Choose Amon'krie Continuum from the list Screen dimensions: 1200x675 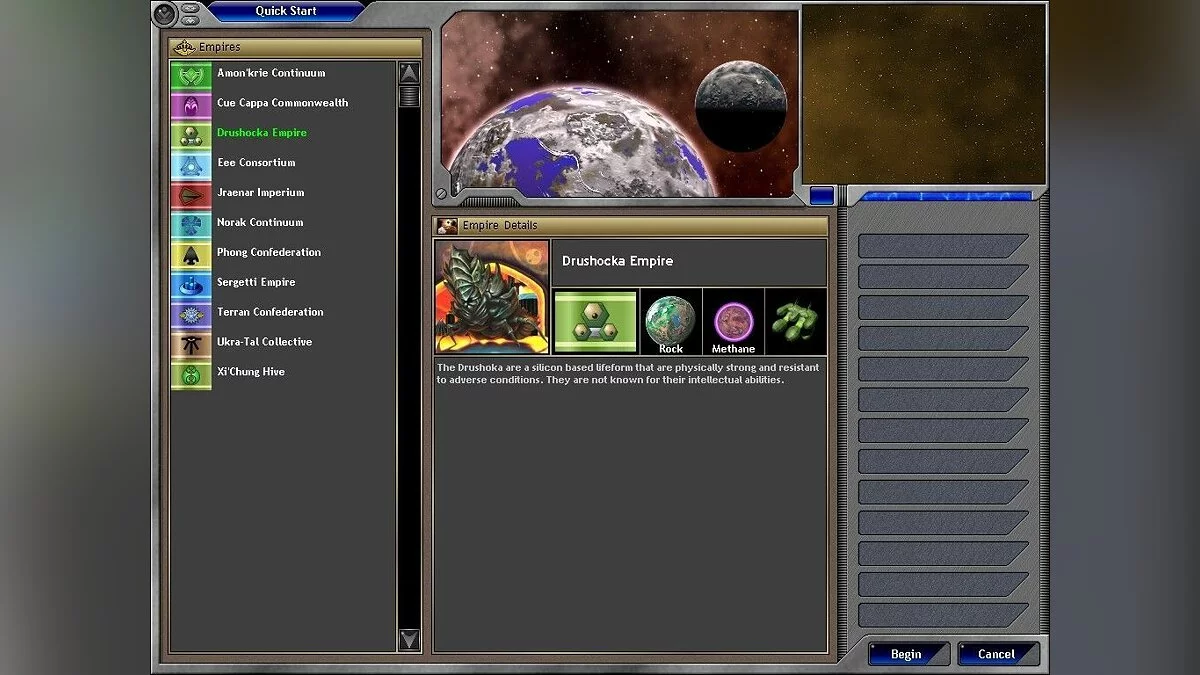click(271, 73)
